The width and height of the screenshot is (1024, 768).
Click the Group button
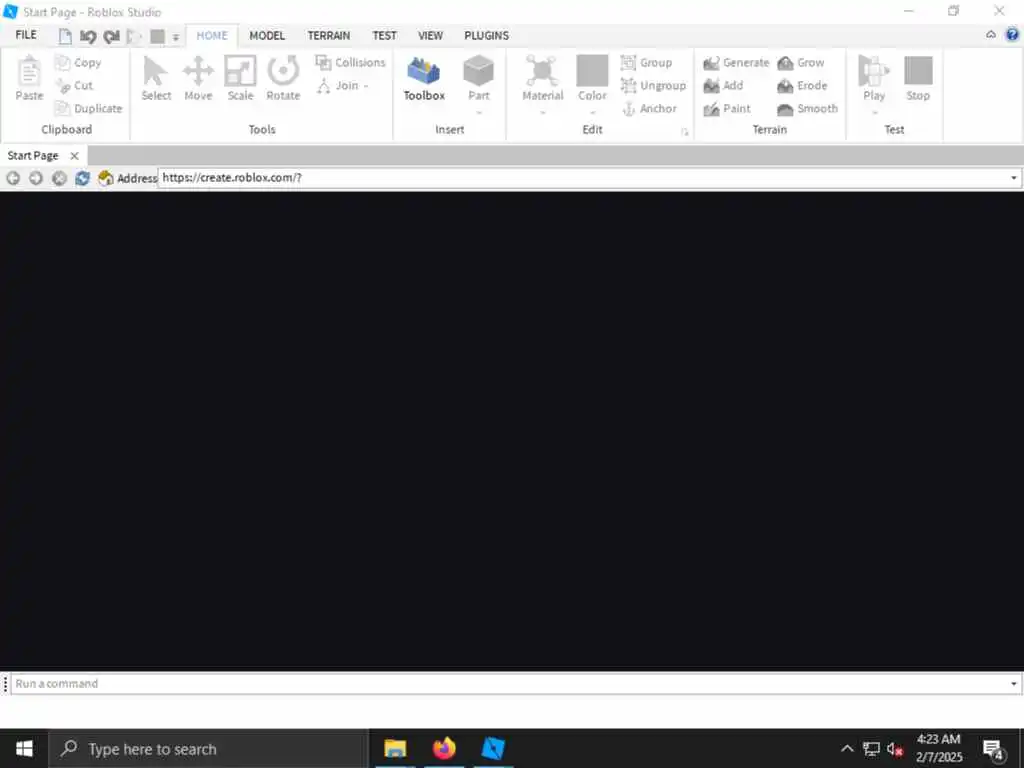(x=647, y=63)
